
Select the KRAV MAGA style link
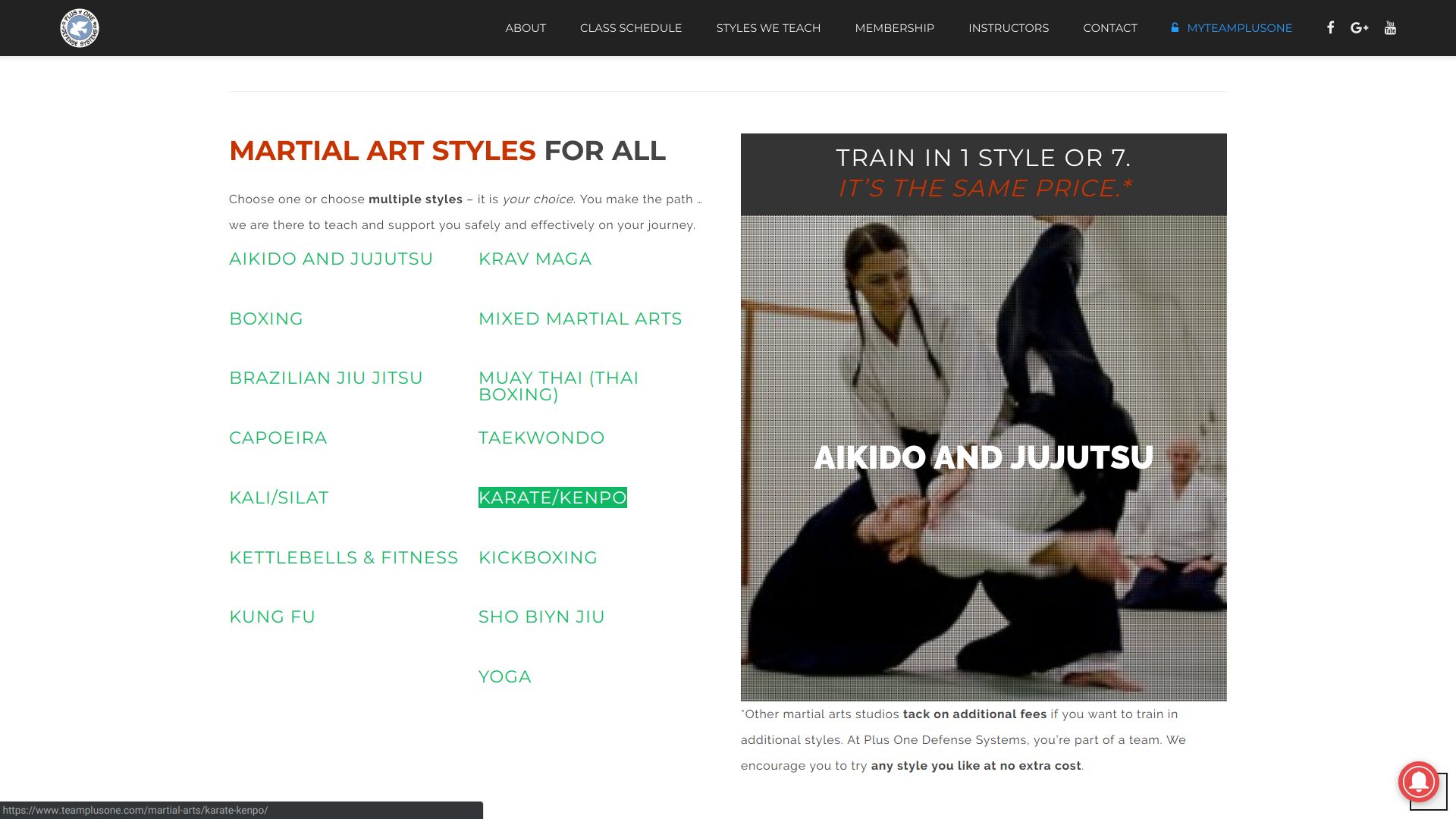[x=535, y=259]
